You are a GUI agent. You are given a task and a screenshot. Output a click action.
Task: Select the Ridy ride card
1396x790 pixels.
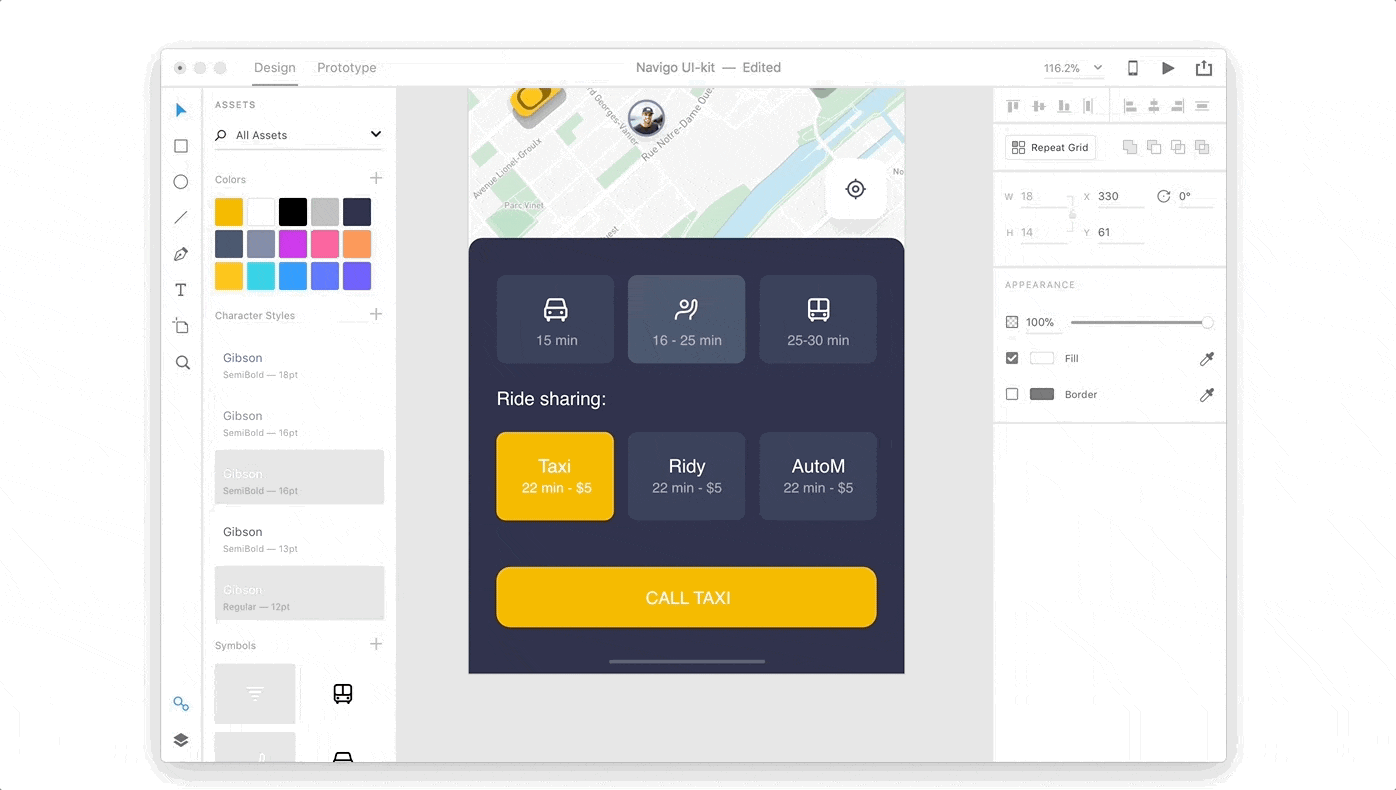pyautogui.click(x=686, y=476)
